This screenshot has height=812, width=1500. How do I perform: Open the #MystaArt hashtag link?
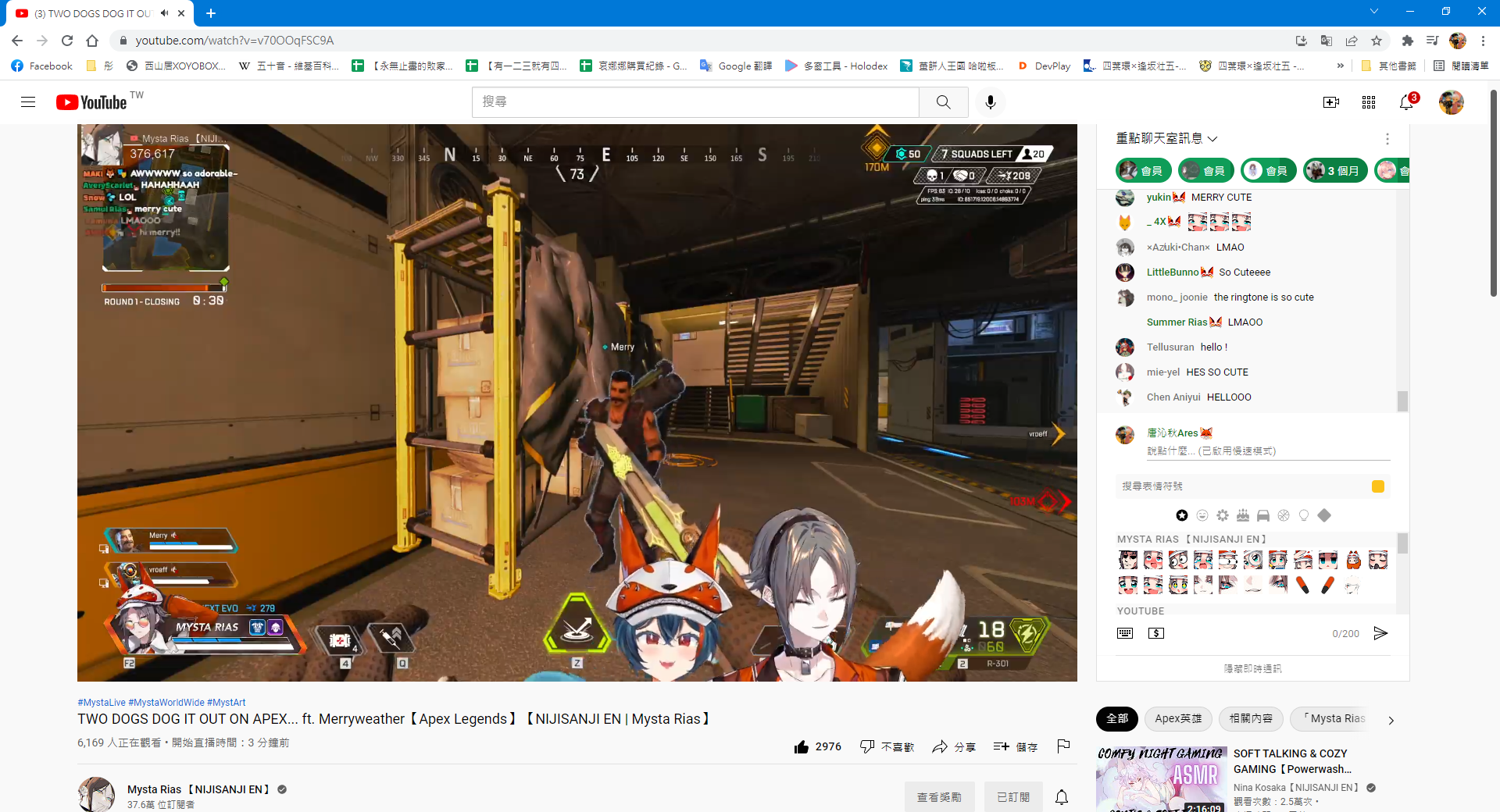(x=226, y=703)
